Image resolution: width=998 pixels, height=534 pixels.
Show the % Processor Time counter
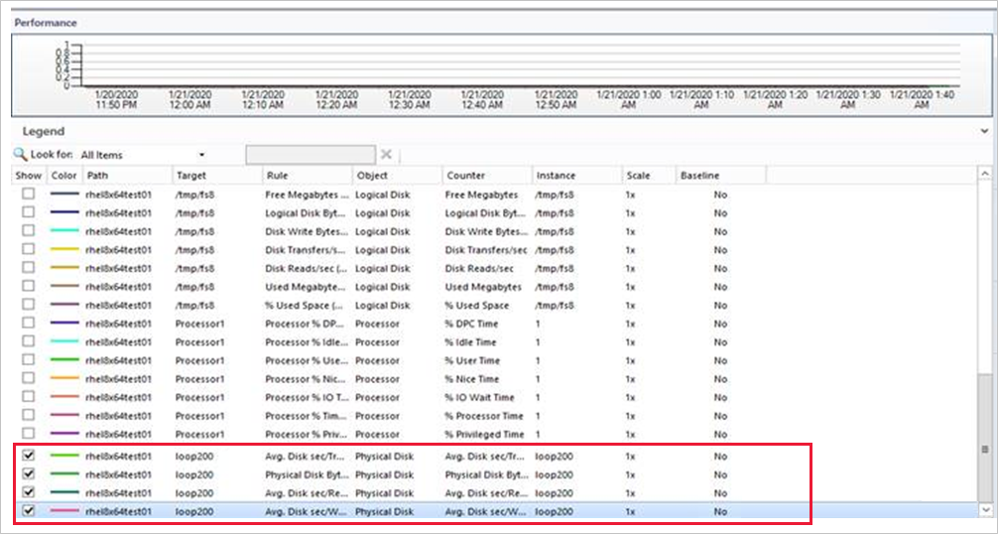click(29, 416)
